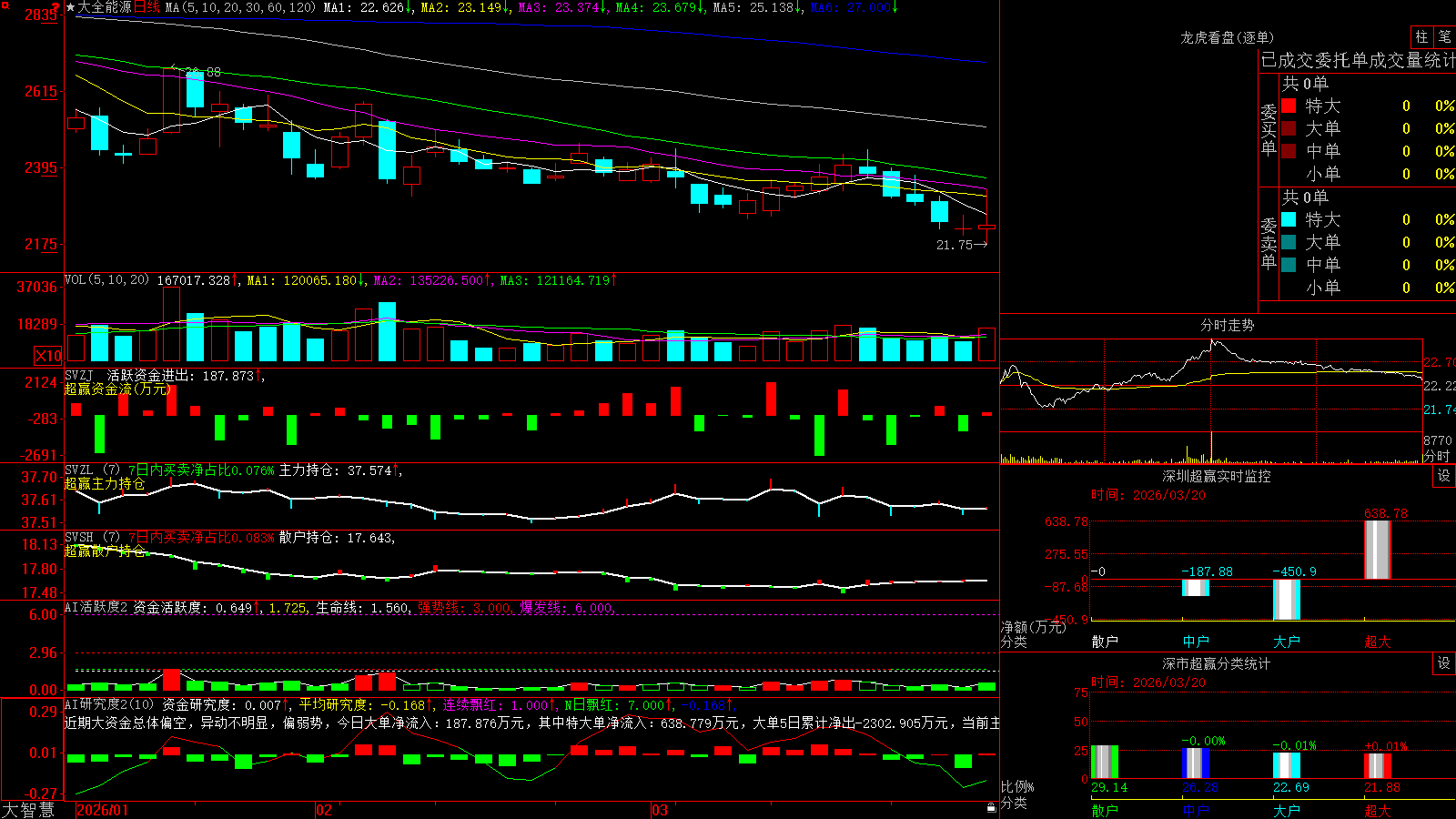This screenshot has width=1456, height=819.
Task: Click the 超赢资金流(万元) label
Action: click(x=118, y=389)
